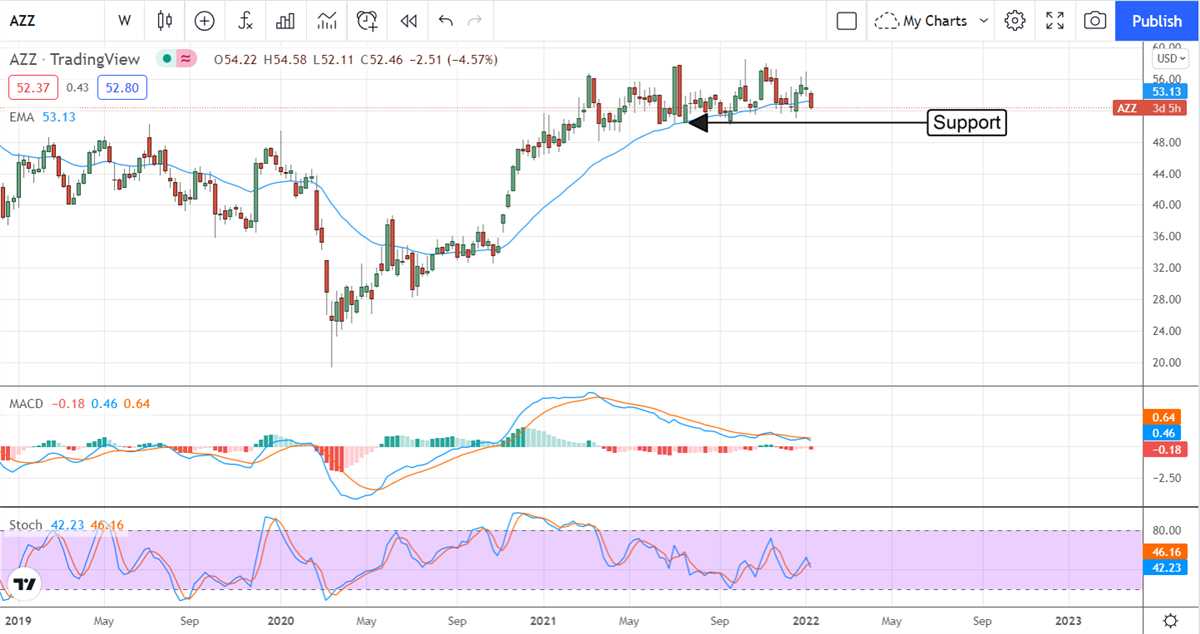Change the W weekly interval selector
This screenshot has height=634, width=1200.
[x=124, y=20]
